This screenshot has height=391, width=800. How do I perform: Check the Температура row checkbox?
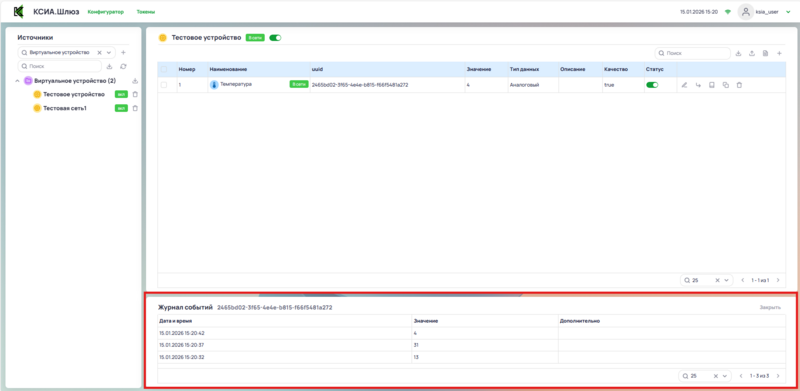164,85
